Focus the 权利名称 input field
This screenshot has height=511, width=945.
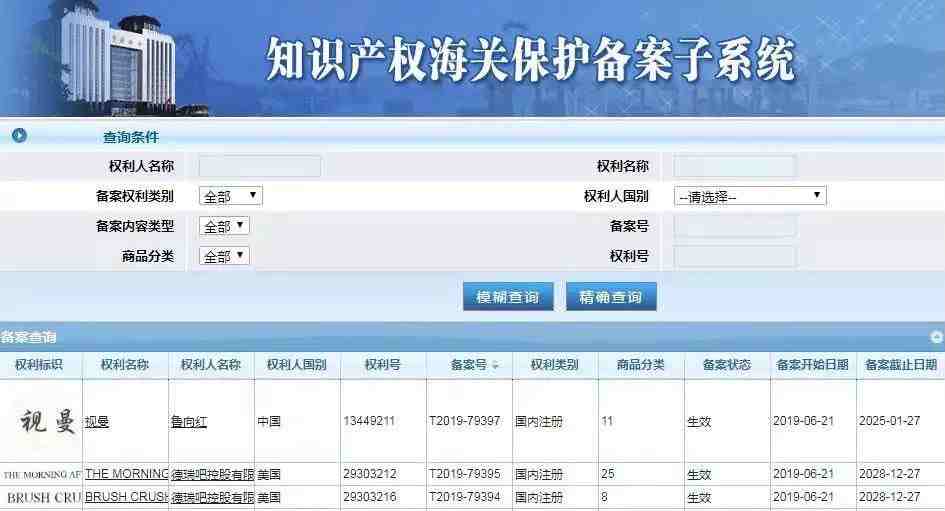coord(735,166)
